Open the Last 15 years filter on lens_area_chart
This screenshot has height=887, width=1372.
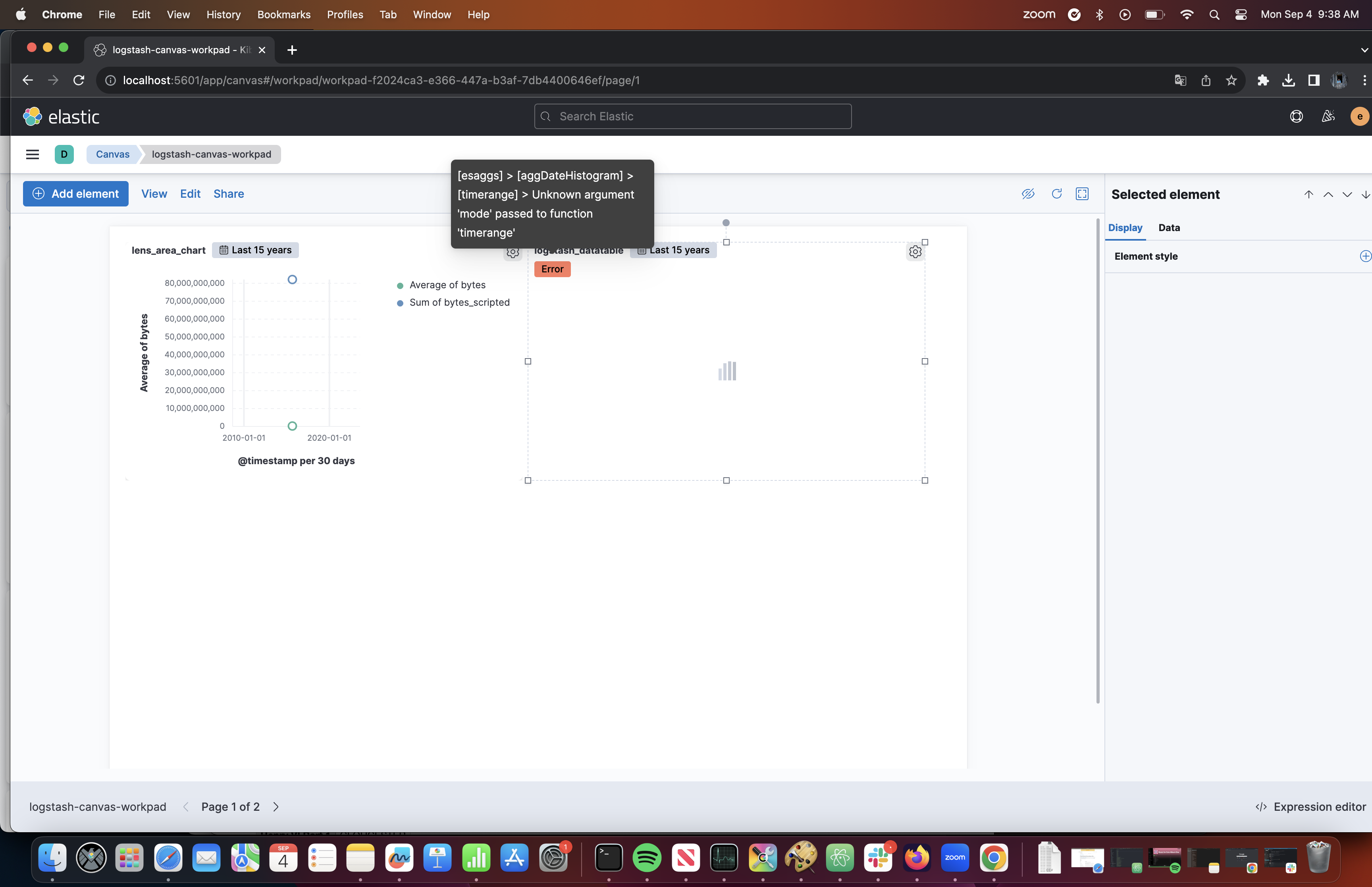pyautogui.click(x=255, y=249)
